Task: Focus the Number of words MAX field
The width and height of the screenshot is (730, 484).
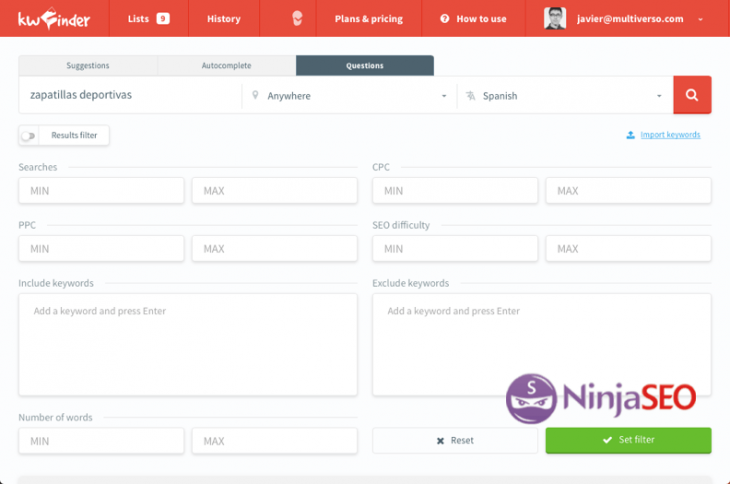Action: (275, 441)
